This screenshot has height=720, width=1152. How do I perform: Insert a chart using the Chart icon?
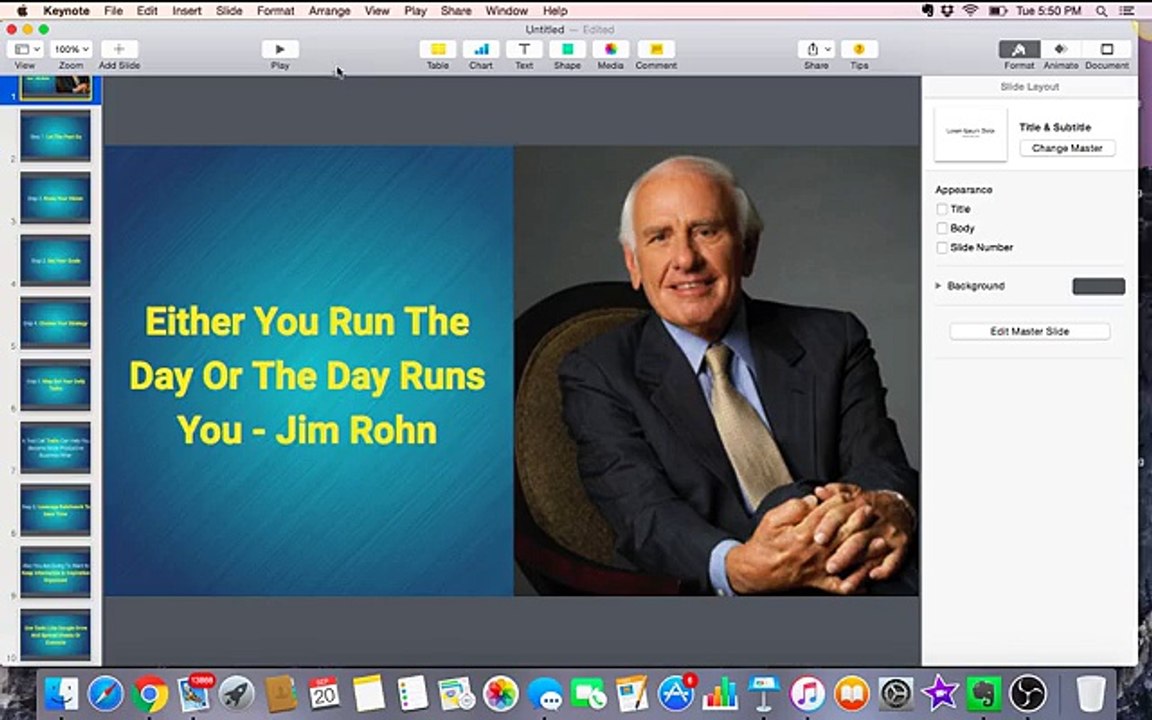coord(481,49)
